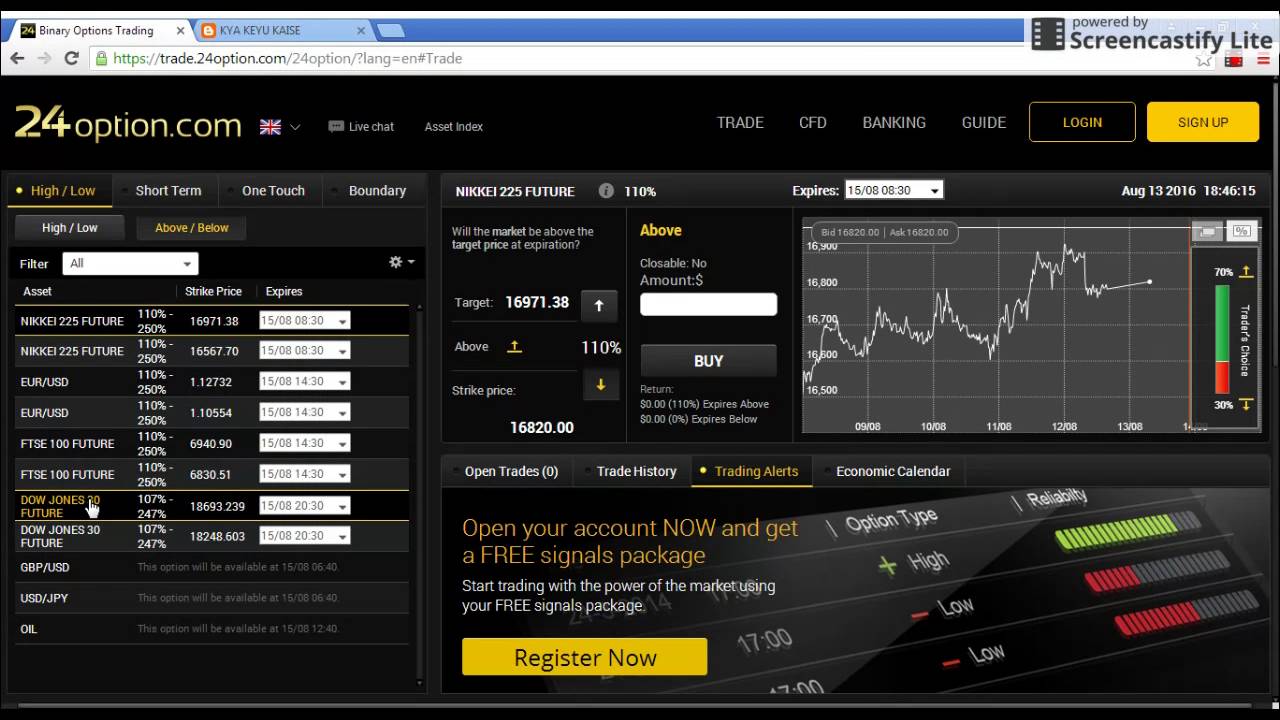Viewport: 1280px width, 720px height.
Task: Open a new browser tab
Action: [390, 30]
